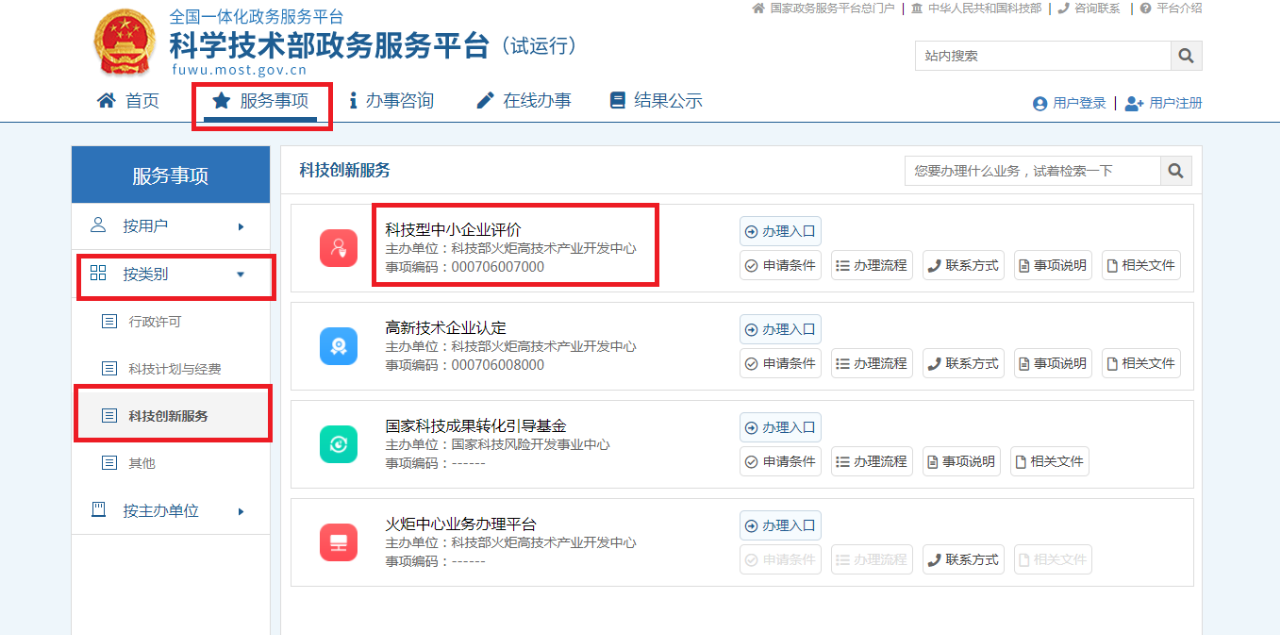Open the 结果公示 navigation tab
Image resolution: width=1280 pixels, height=635 pixels.
(x=656, y=100)
